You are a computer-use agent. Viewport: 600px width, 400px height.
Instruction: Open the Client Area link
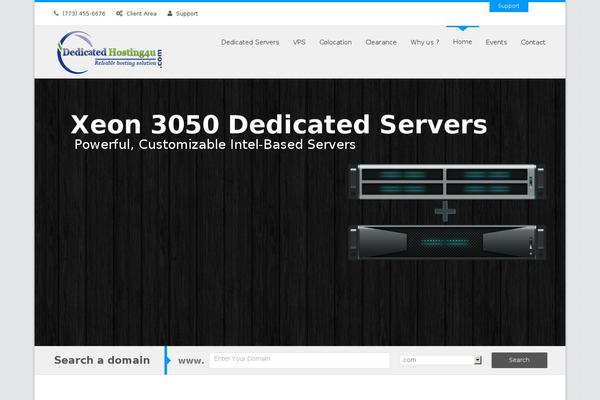(x=142, y=13)
